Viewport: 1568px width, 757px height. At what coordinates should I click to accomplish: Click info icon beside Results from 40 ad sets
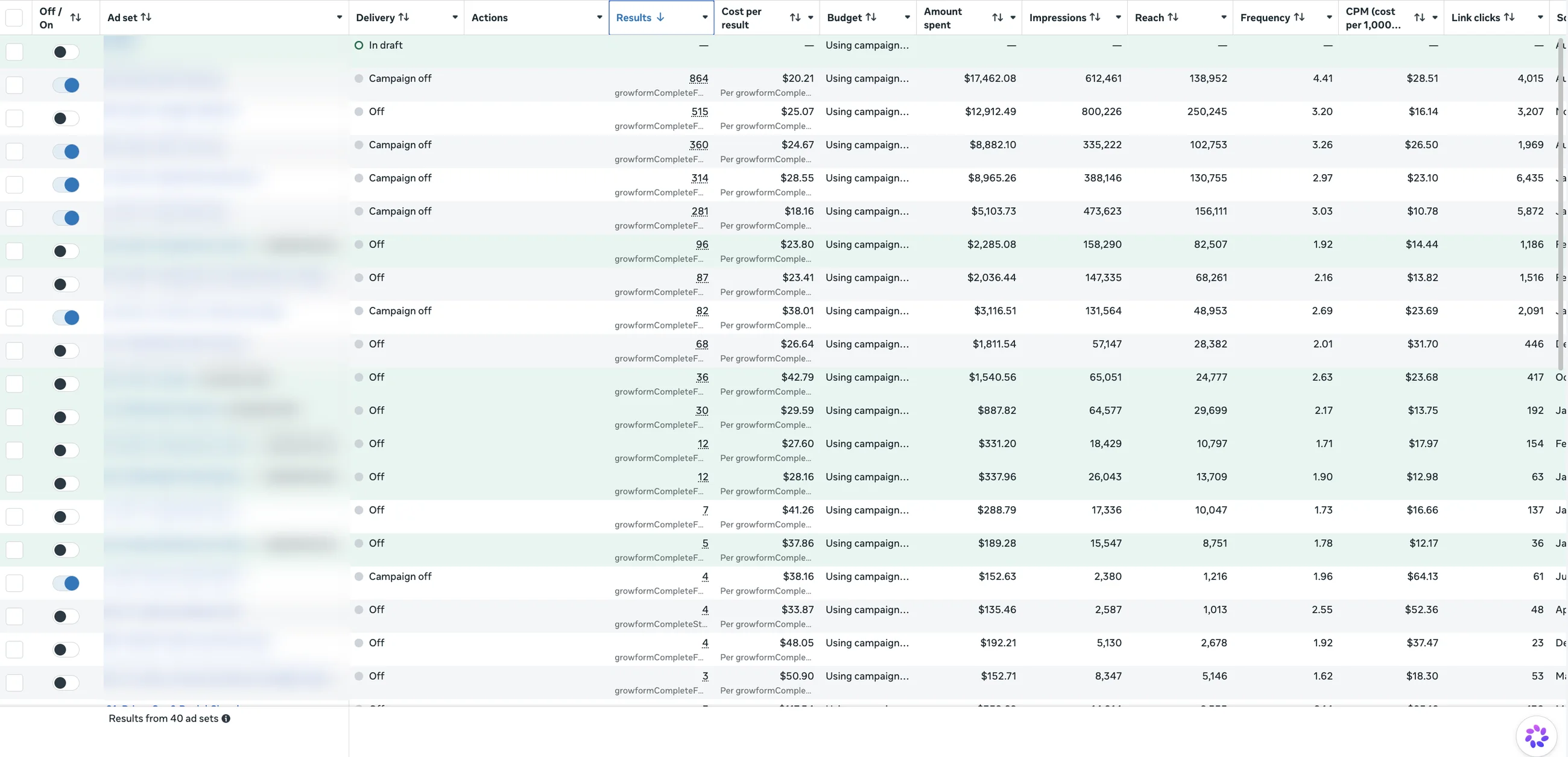(226, 718)
